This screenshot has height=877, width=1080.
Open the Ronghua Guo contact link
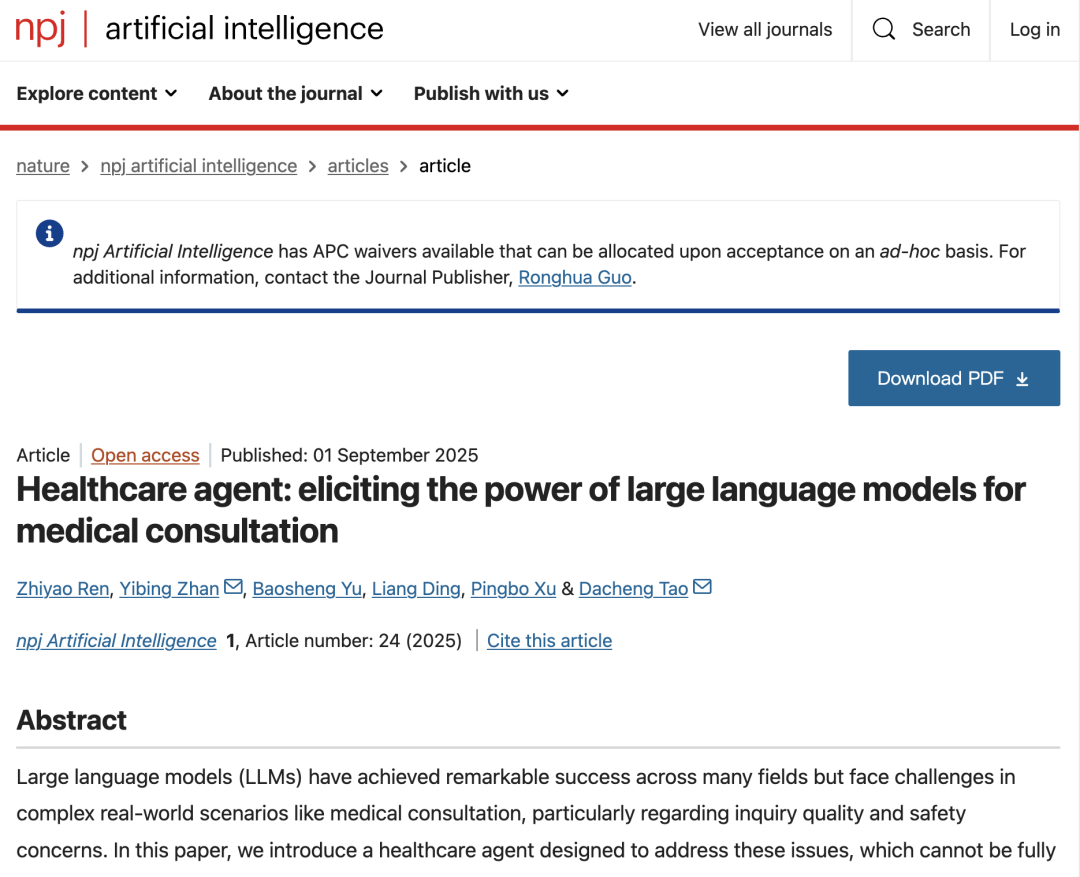(574, 277)
